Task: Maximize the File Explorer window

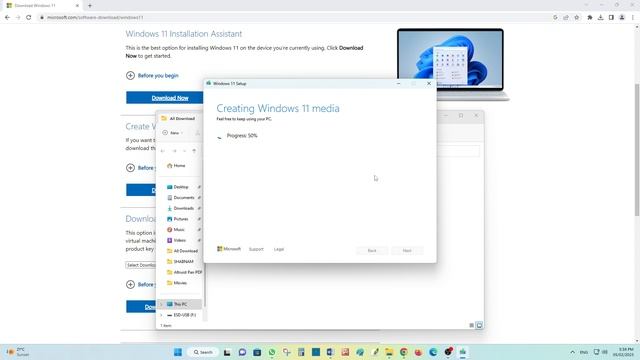Action: (x=461, y=116)
